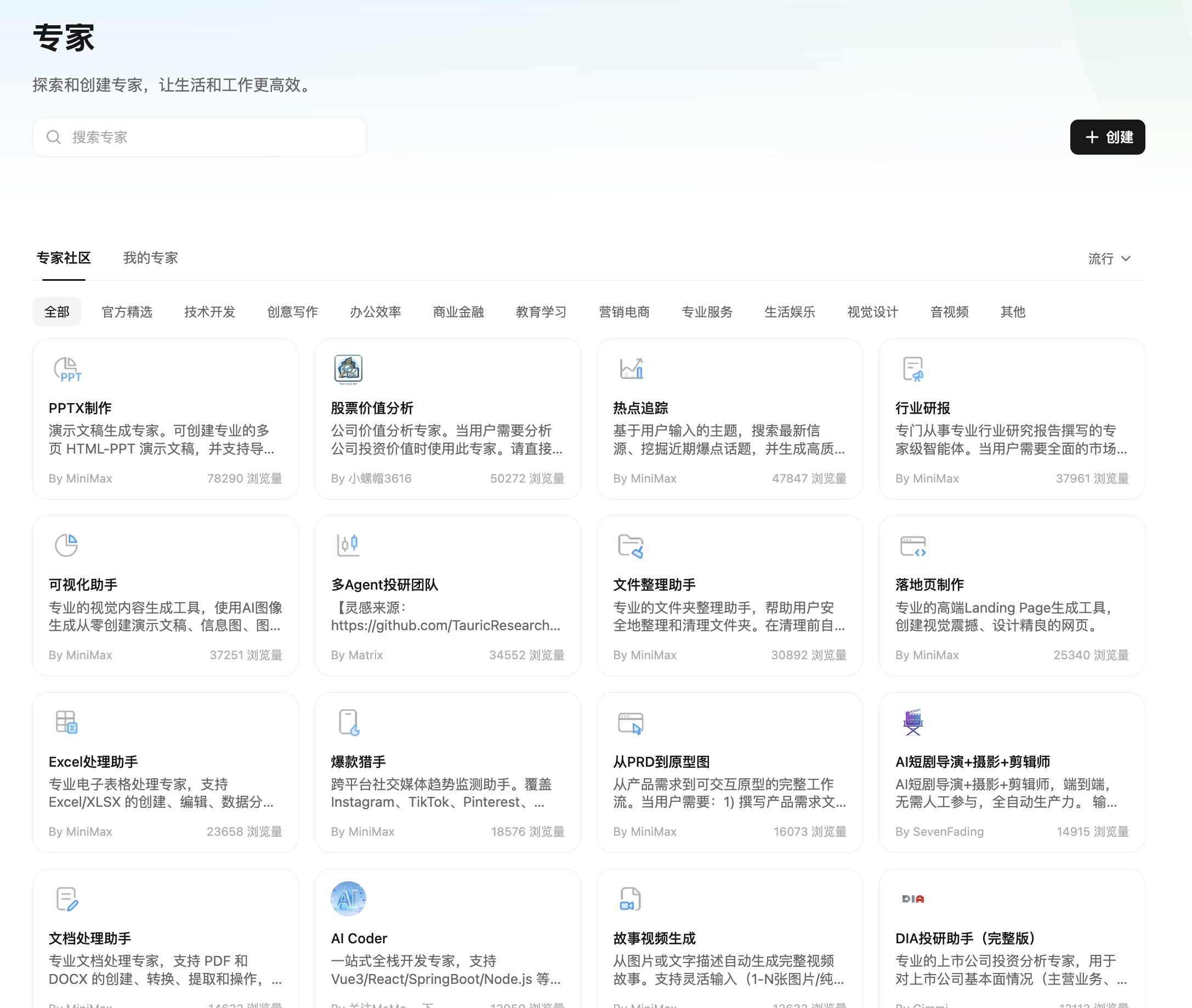Viewport: 1192px width, 1008px height.
Task: Select the 专家社区 tab
Action: click(64, 258)
